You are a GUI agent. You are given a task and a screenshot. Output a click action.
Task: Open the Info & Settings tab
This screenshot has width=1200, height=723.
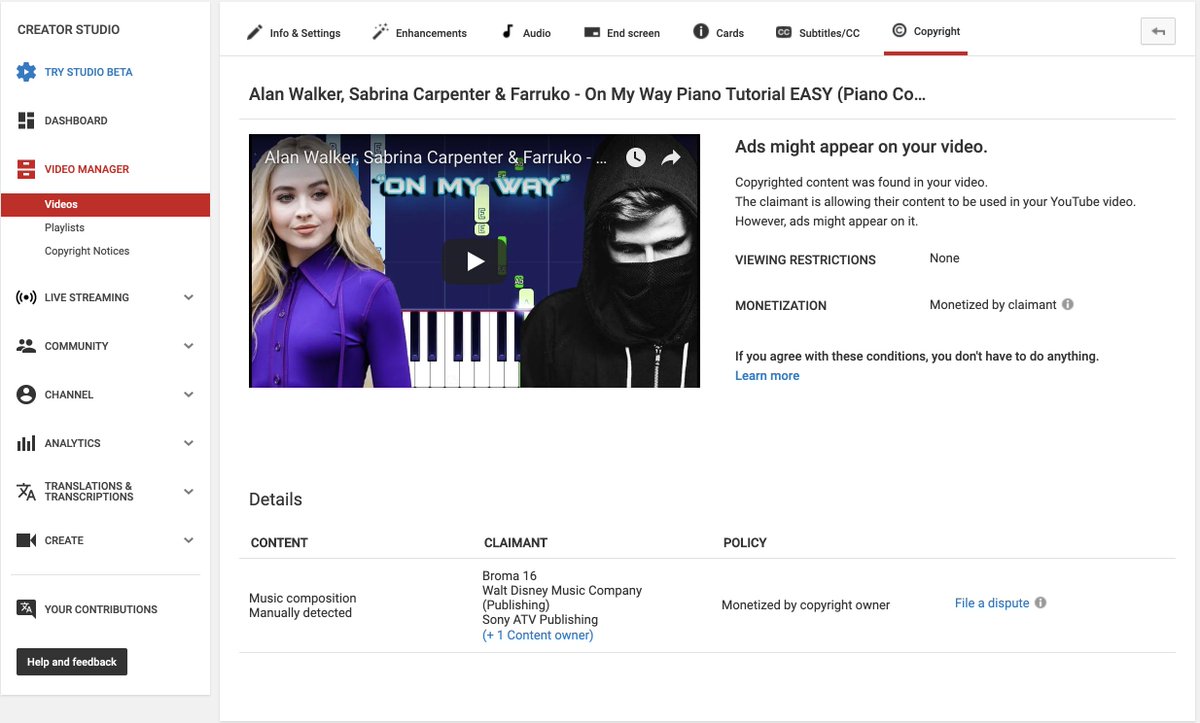coord(294,32)
